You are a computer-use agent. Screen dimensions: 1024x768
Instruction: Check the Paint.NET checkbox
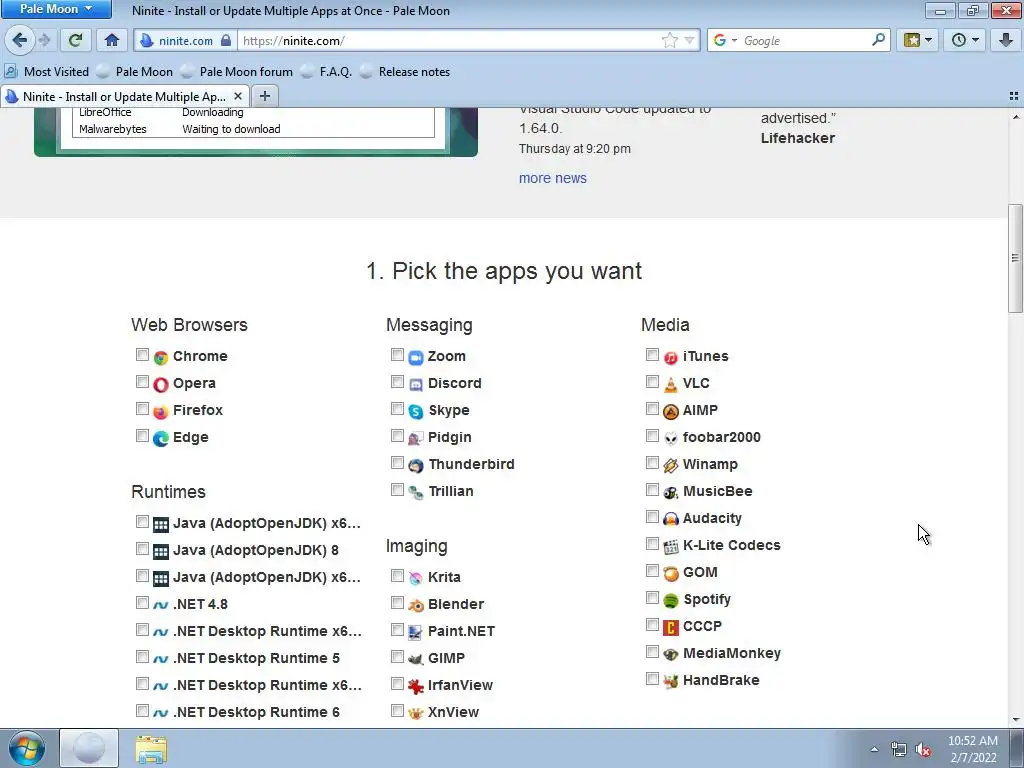pyautogui.click(x=397, y=630)
